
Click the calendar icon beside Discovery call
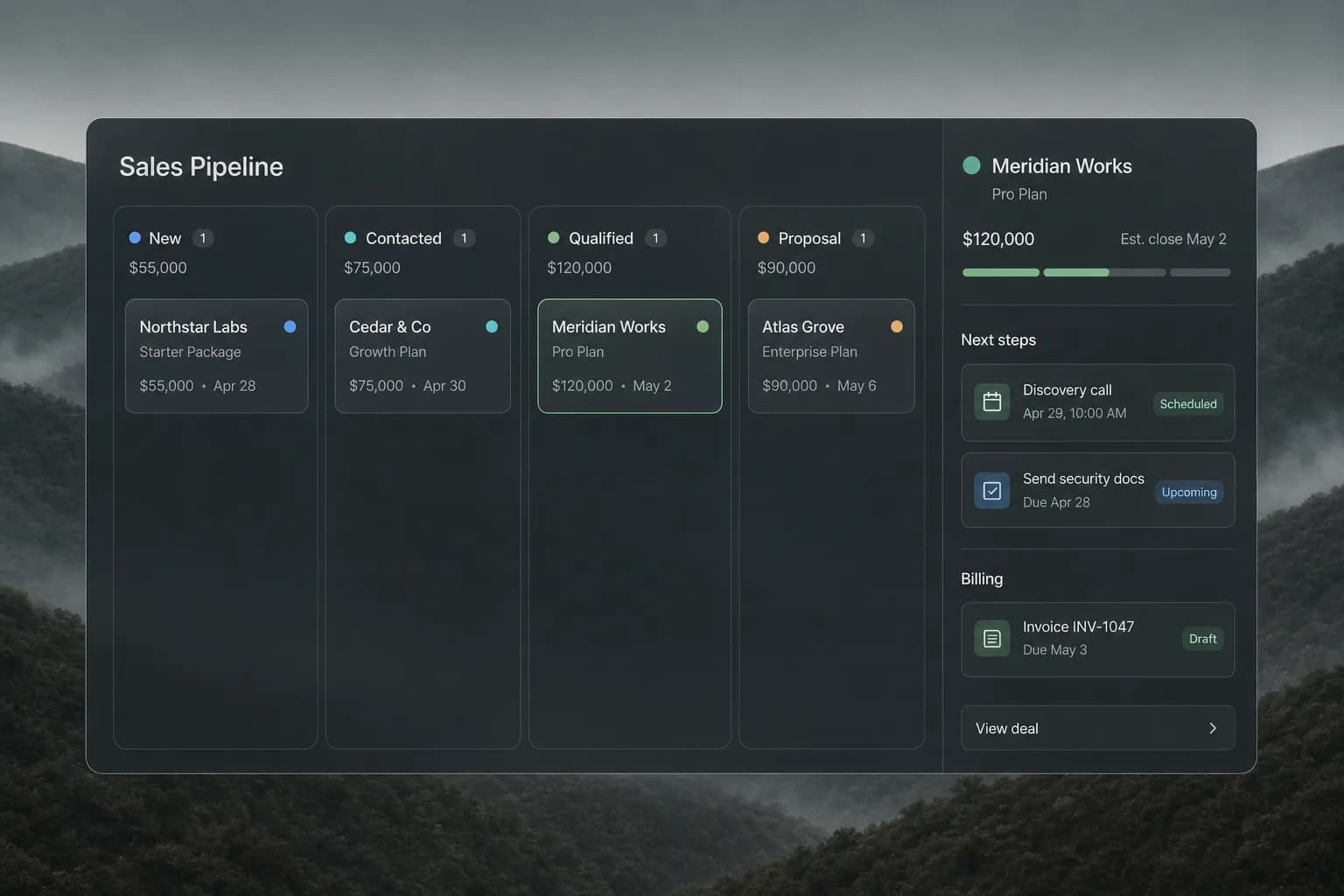point(992,402)
